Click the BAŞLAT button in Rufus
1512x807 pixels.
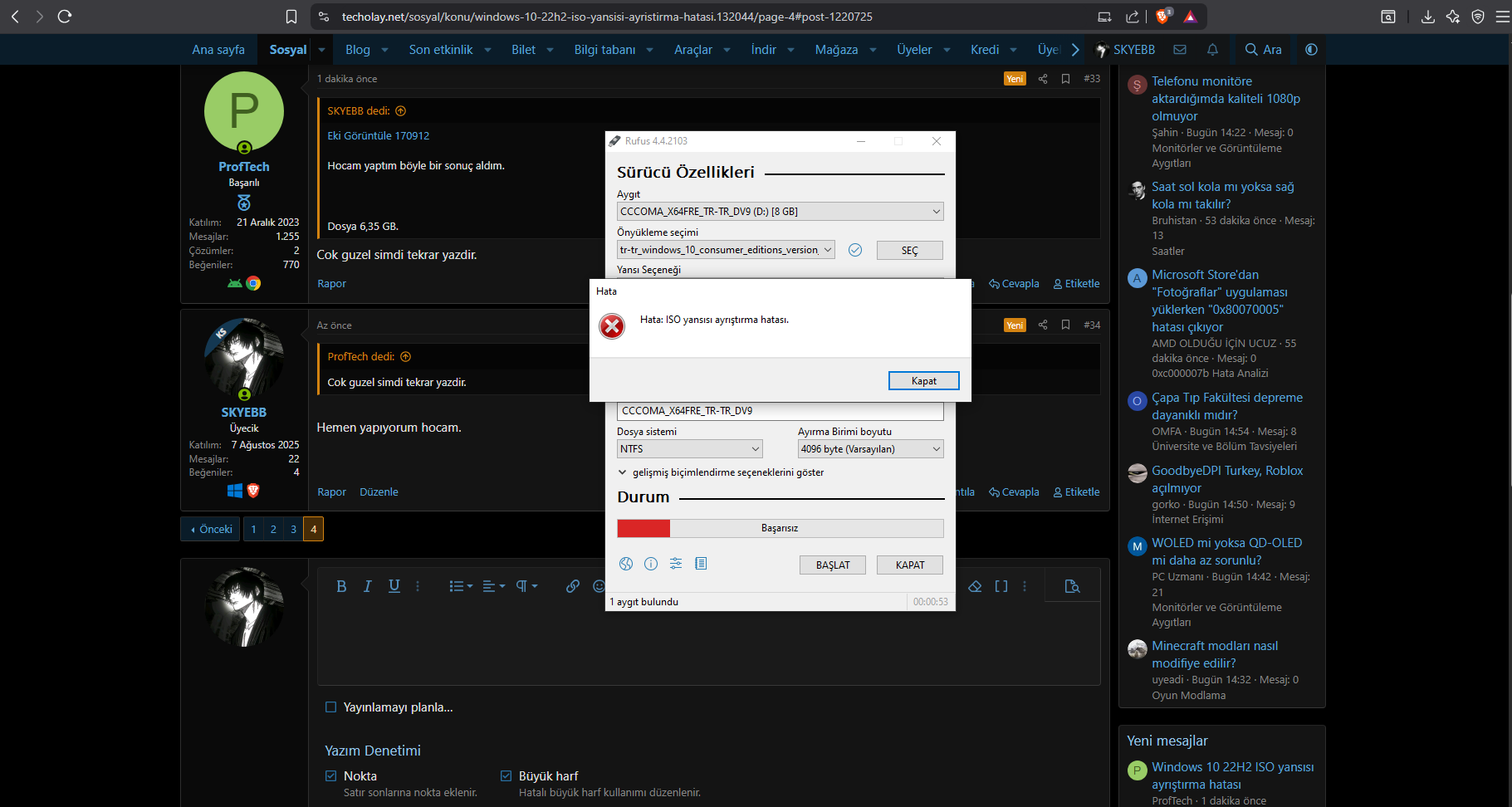coord(833,565)
